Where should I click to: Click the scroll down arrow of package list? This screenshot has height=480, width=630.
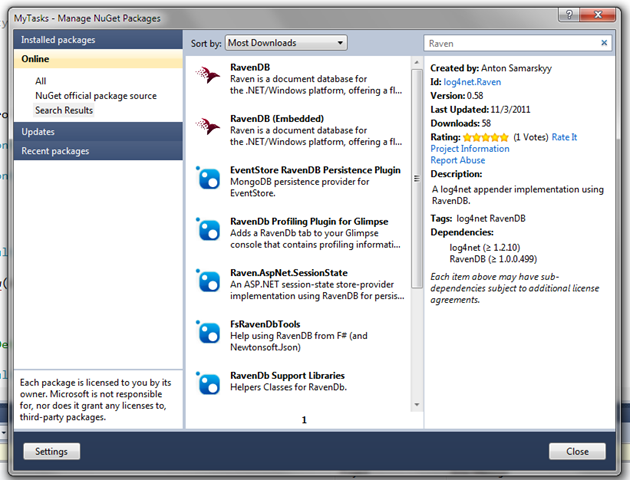(x=417, y=404)
